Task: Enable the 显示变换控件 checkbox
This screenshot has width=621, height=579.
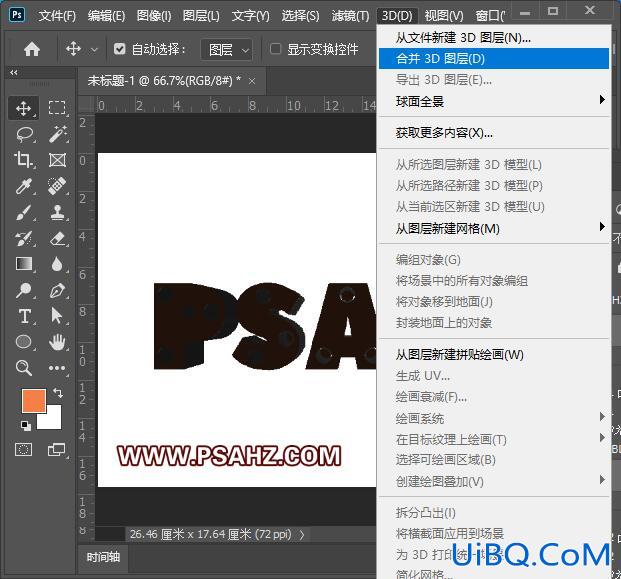Action: [275, 49]
